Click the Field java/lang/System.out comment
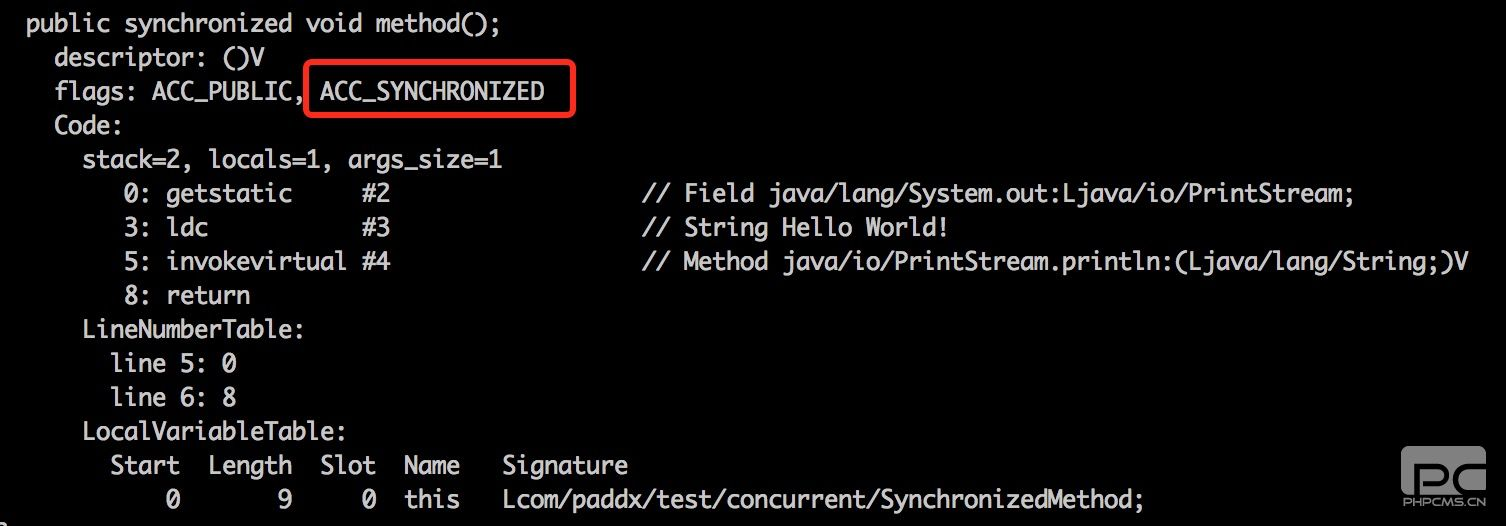The width and height of the screenshot is (1506, 526). click(996, 193)
